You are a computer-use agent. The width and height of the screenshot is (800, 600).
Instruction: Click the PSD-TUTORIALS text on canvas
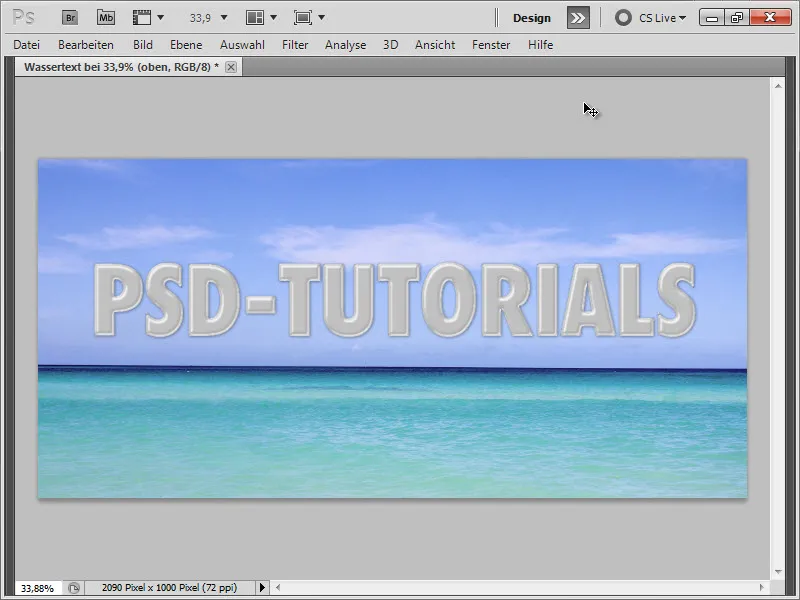pos(394,300)
